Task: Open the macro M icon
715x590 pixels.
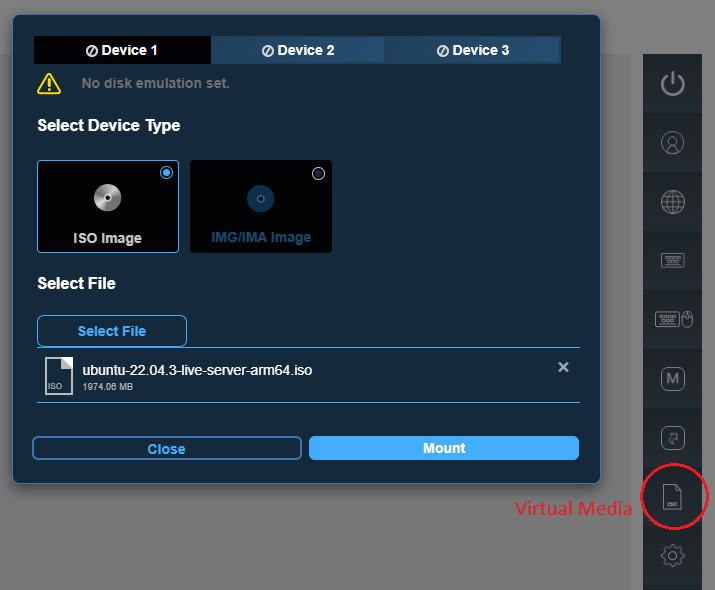Action: point(673,379)
